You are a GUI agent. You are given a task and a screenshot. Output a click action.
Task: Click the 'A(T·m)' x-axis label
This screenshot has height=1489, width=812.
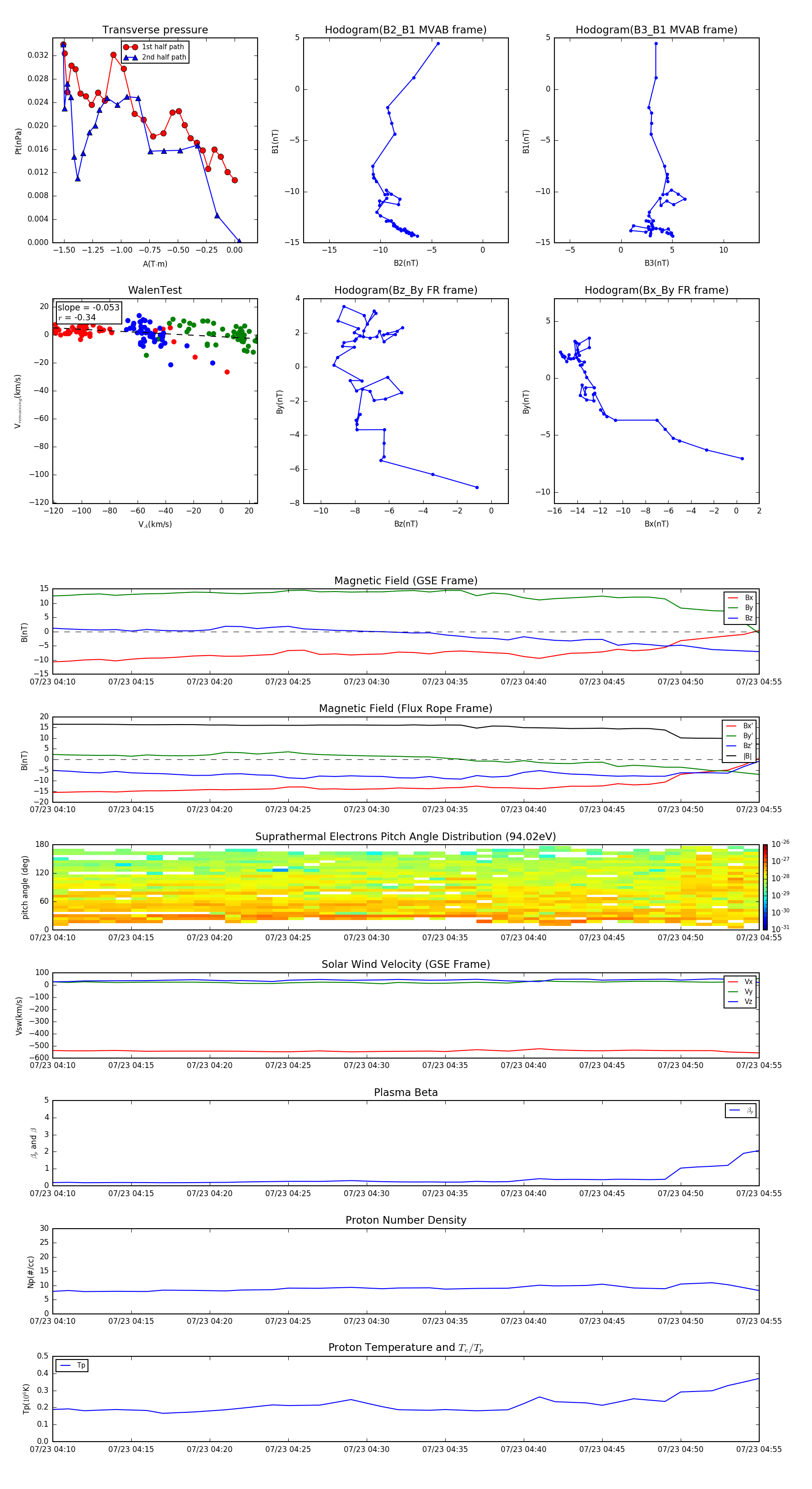coord(155,264)
